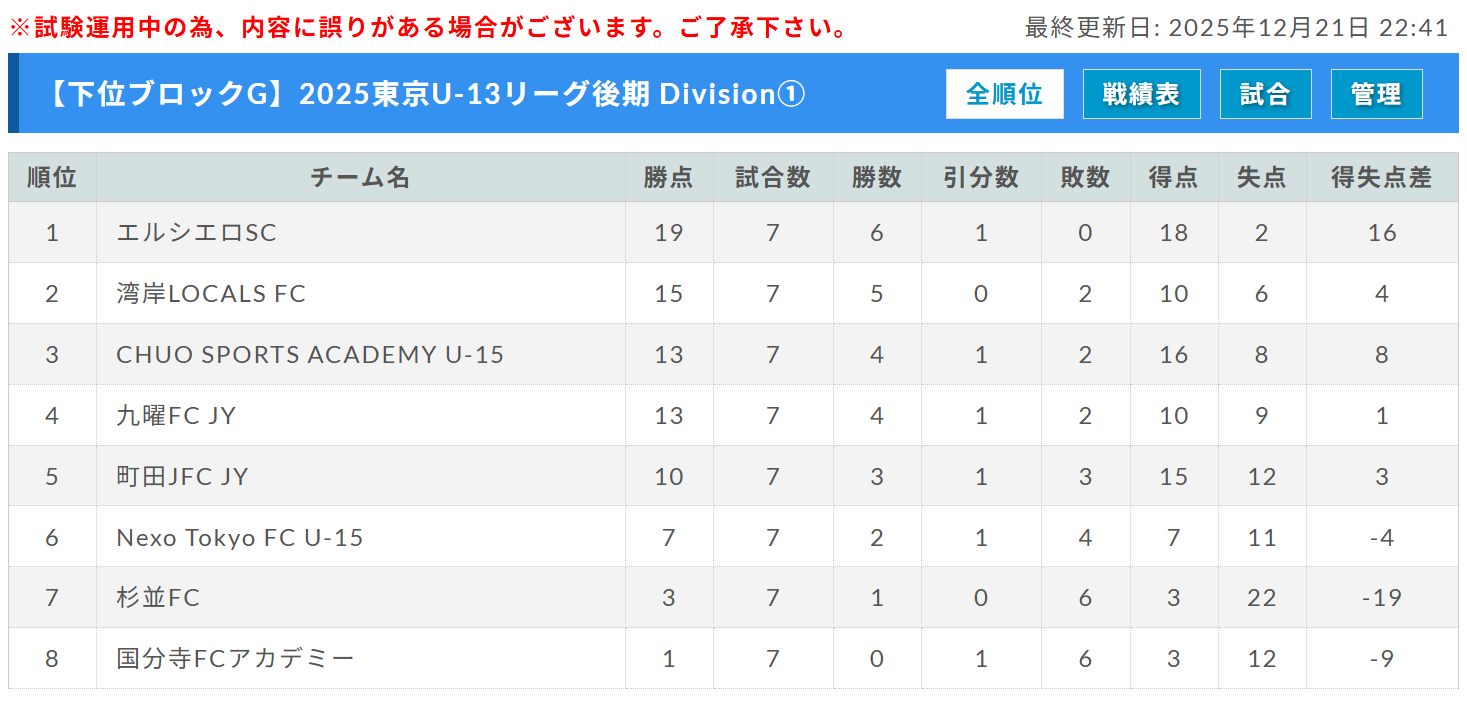Click team 九曜FC JY

tap(176, 416)
